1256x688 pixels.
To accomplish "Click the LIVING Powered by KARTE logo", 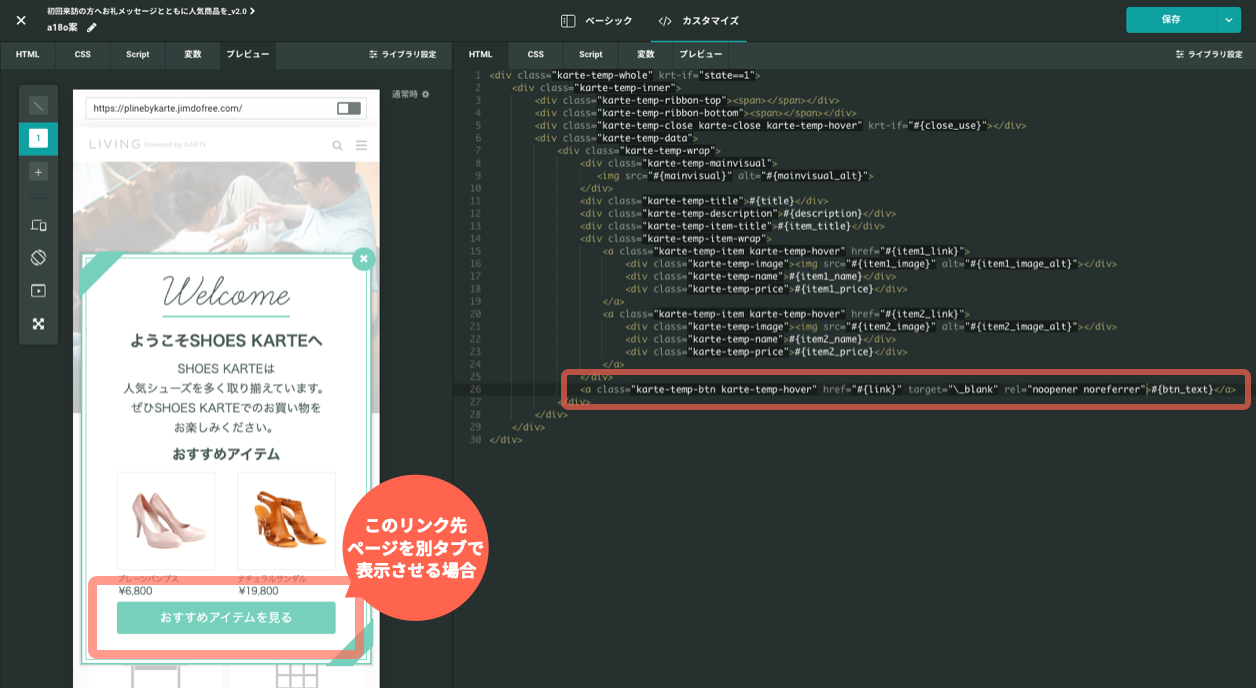I will pos(148,144).
